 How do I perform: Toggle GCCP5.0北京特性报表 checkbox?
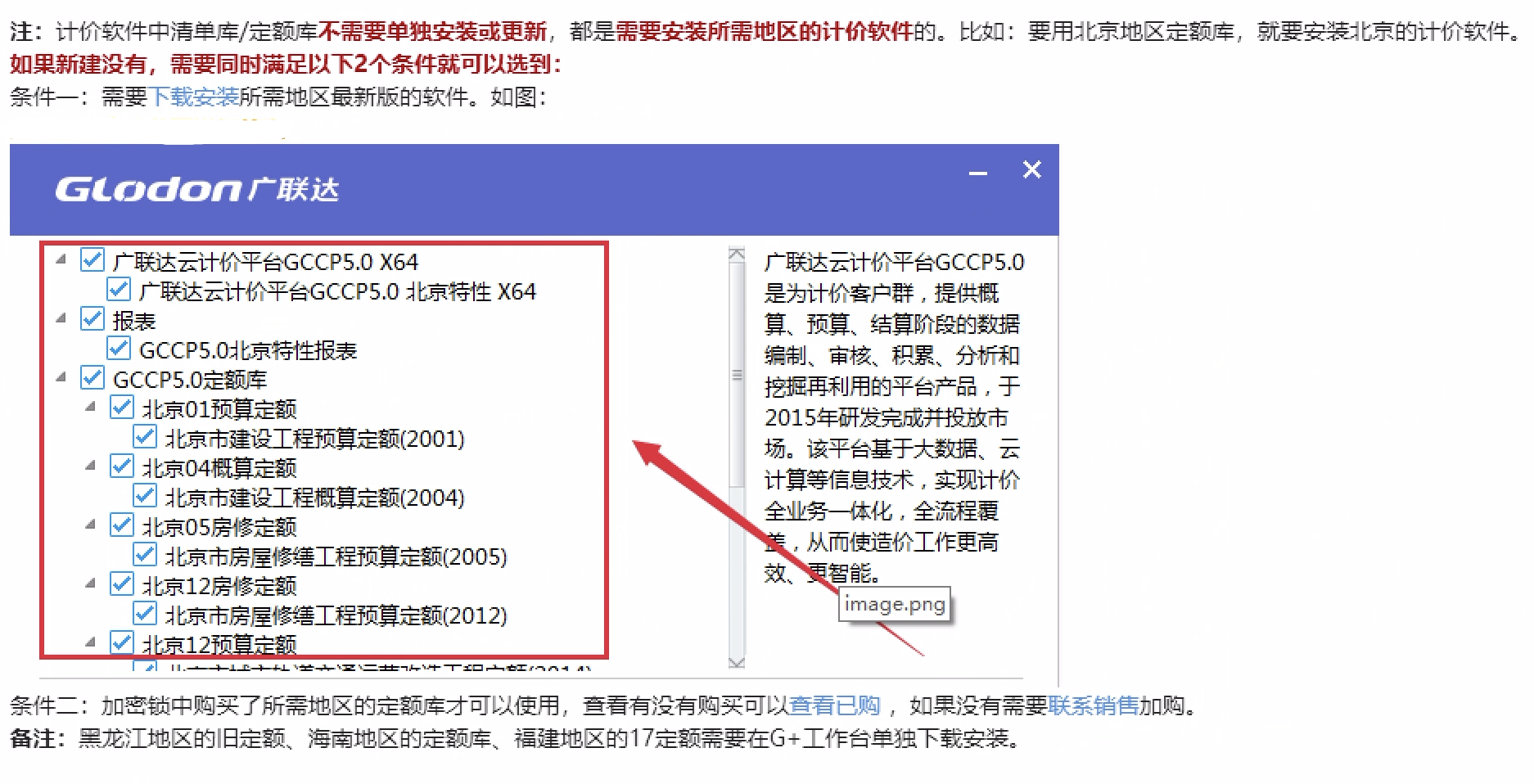(x=119, y=349)
